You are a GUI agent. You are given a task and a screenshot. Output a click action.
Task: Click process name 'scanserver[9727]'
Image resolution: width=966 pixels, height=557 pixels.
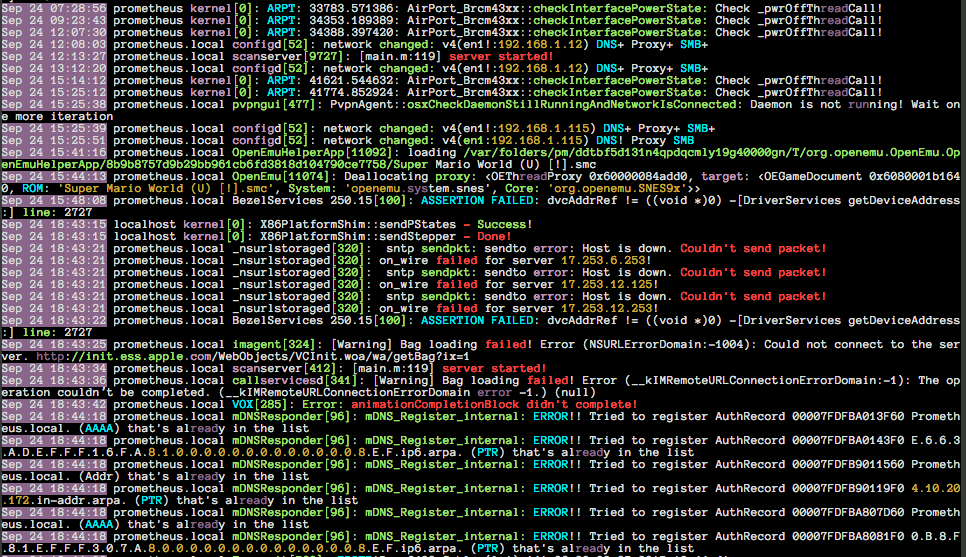tap(288, 57)
